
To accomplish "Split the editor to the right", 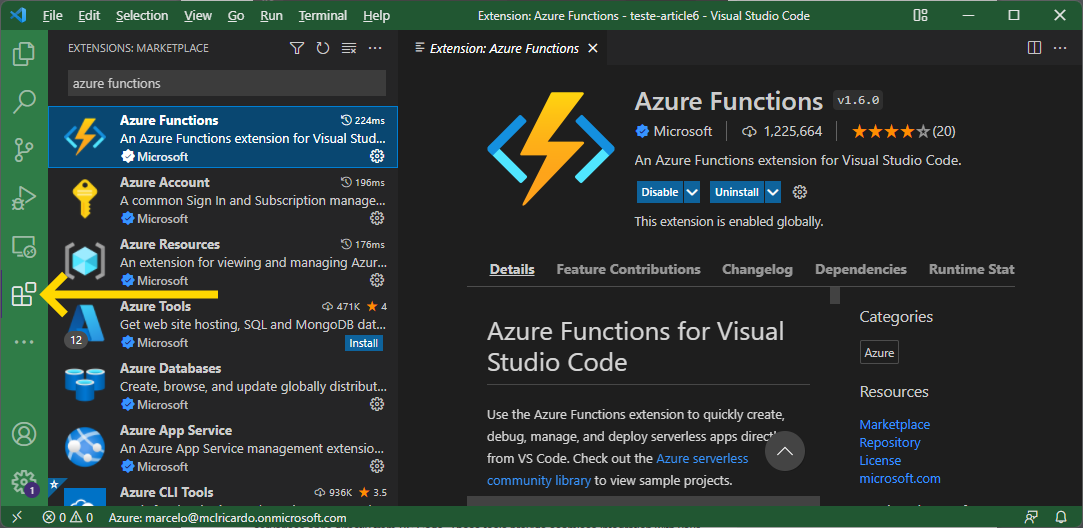I will coord(1034,48).
